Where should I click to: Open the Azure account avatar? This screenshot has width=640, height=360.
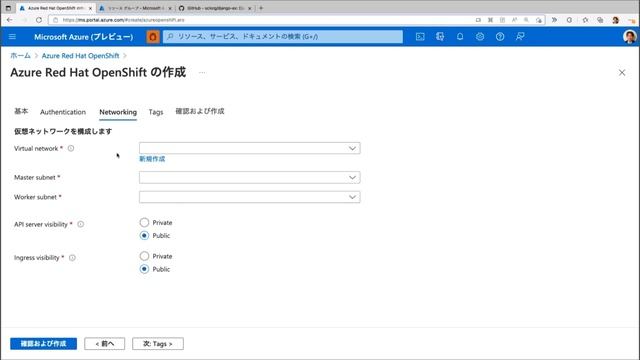[x=629, y=37]
